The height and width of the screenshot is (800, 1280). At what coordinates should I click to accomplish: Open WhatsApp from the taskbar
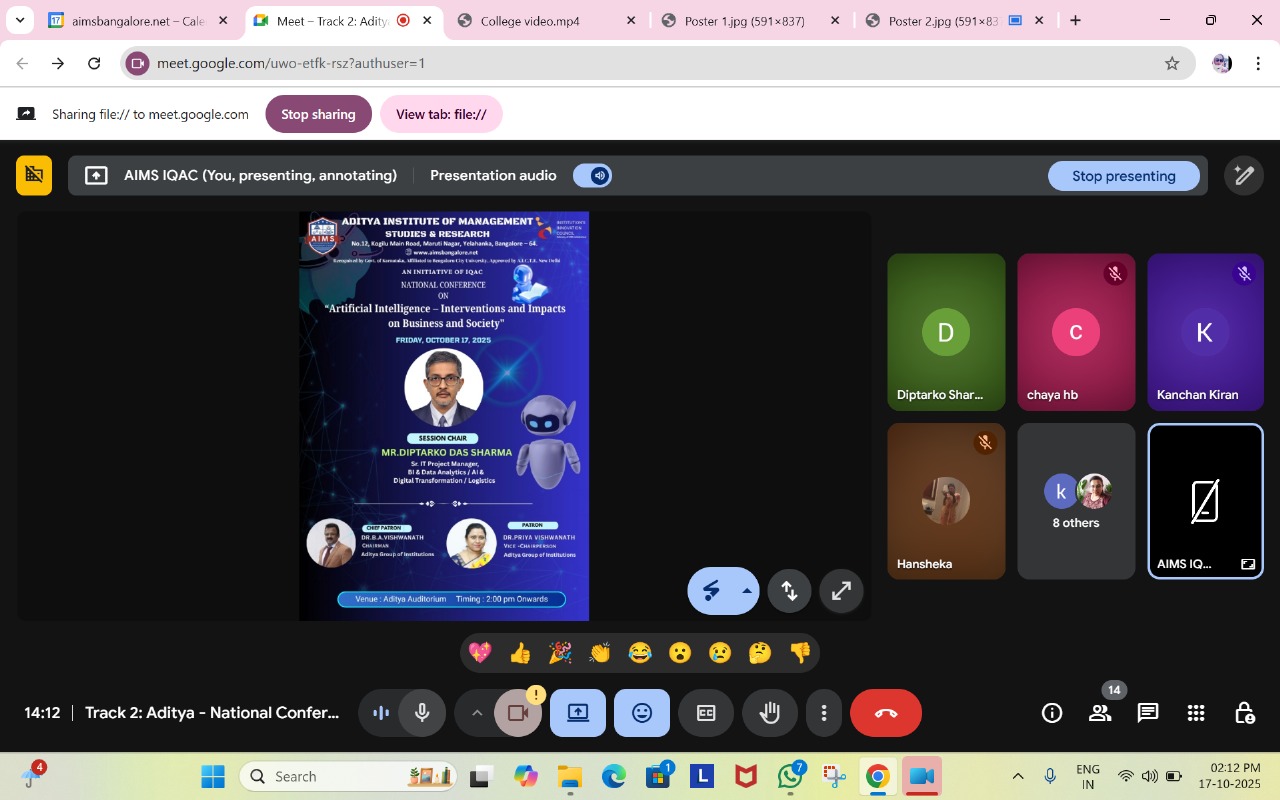(791, 776)
